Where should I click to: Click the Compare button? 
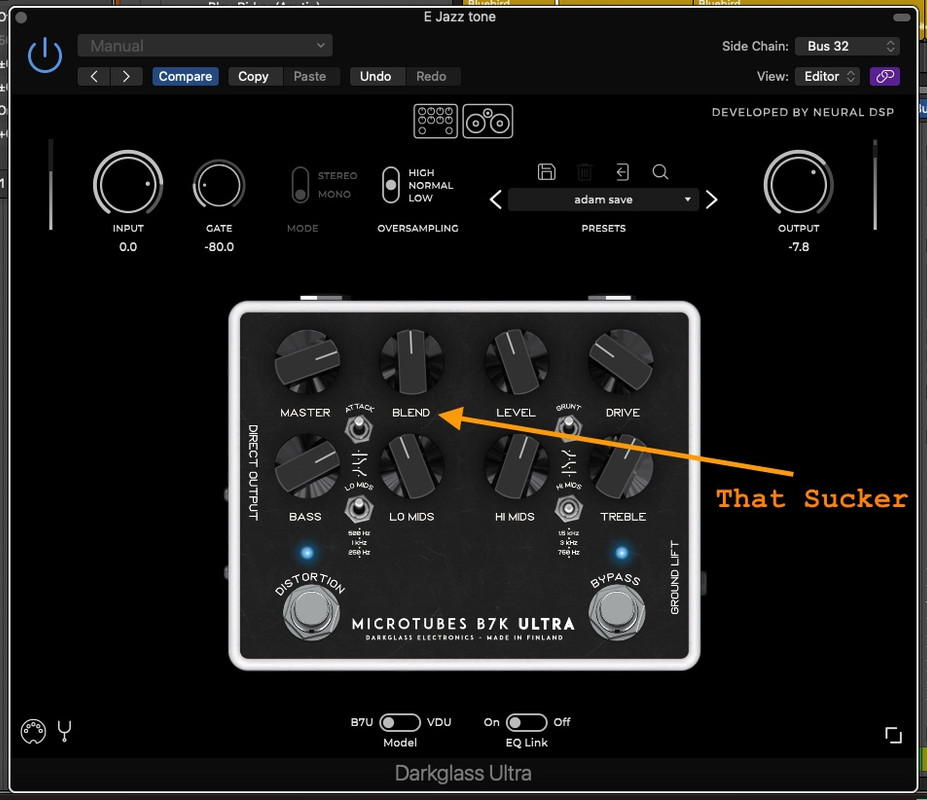click(186, 76)
